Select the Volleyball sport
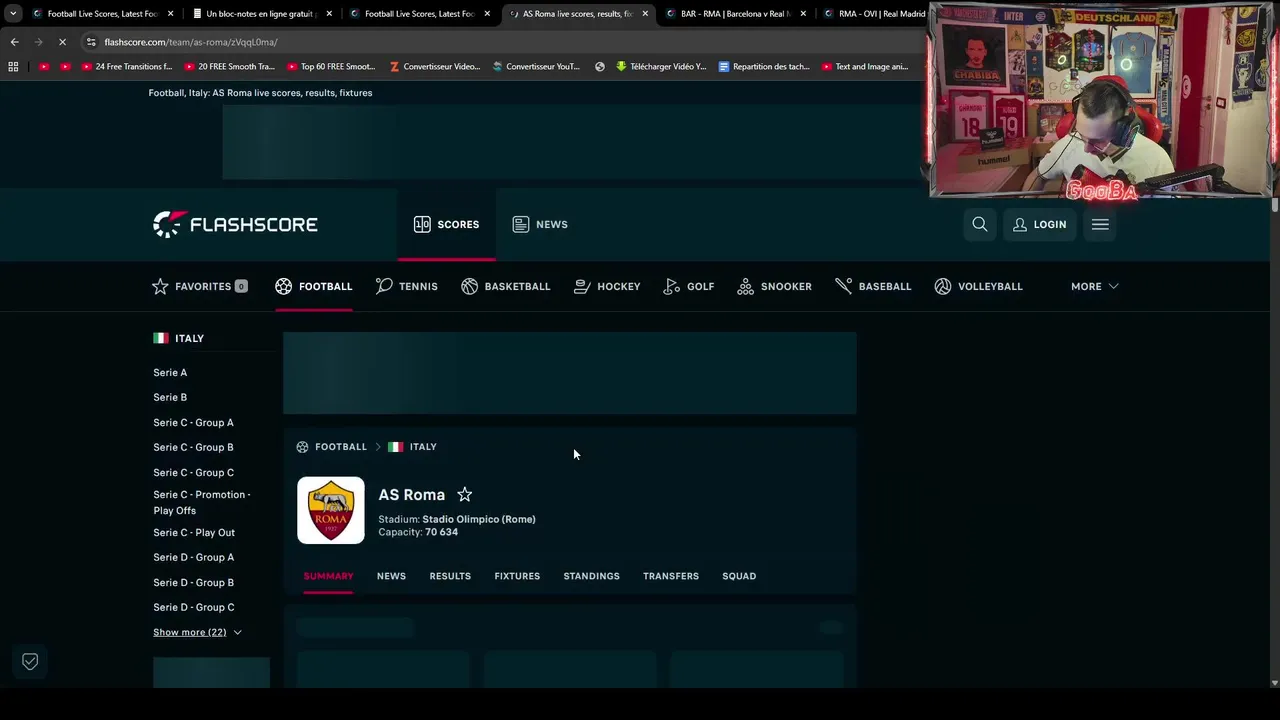Image resolution: width=1280 pixels, height=720 pixels. (979, 286)
